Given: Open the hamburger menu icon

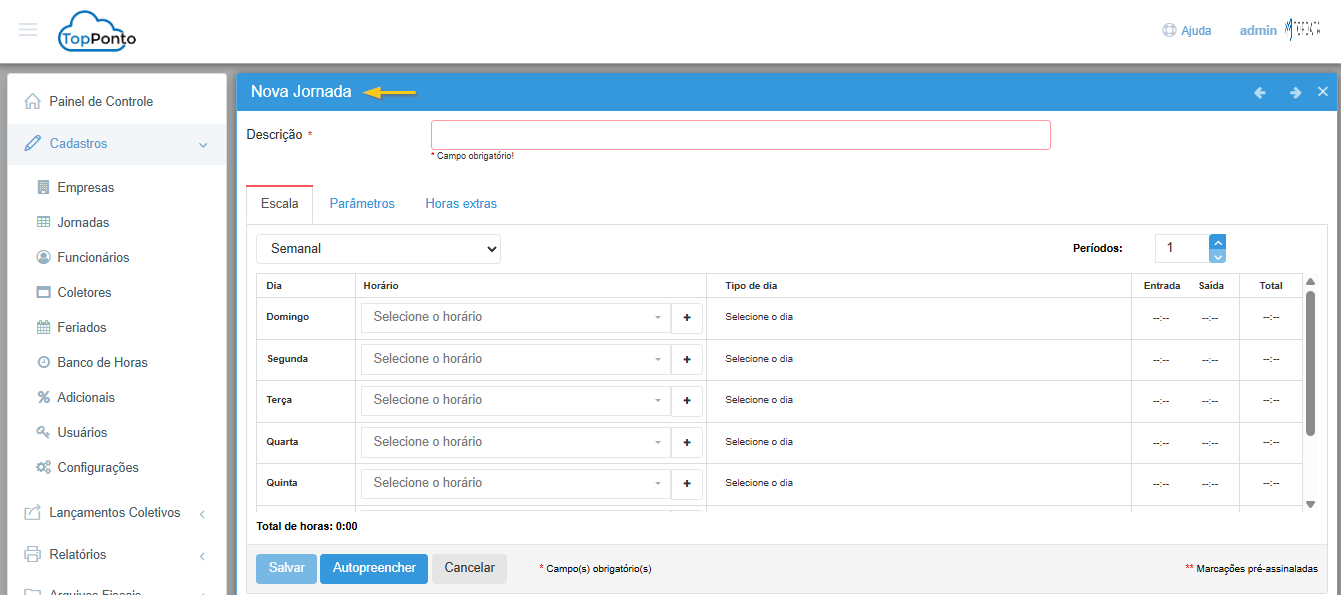Looking at the screenshot, I should (28, 30).
